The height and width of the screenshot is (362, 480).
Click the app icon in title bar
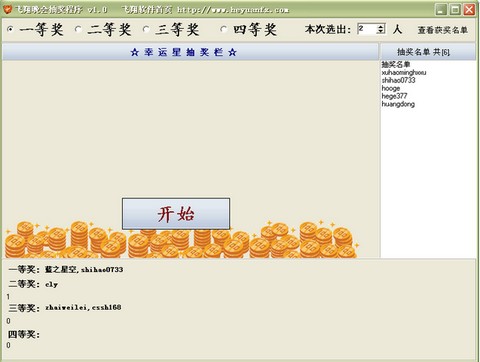click(7, 9)
